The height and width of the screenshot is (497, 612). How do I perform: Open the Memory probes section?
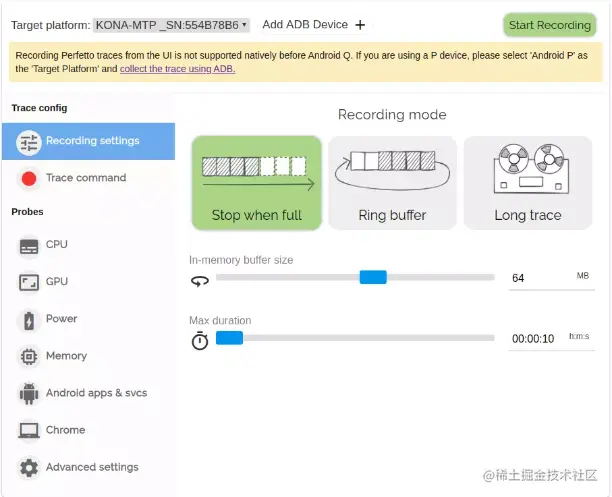89,356
